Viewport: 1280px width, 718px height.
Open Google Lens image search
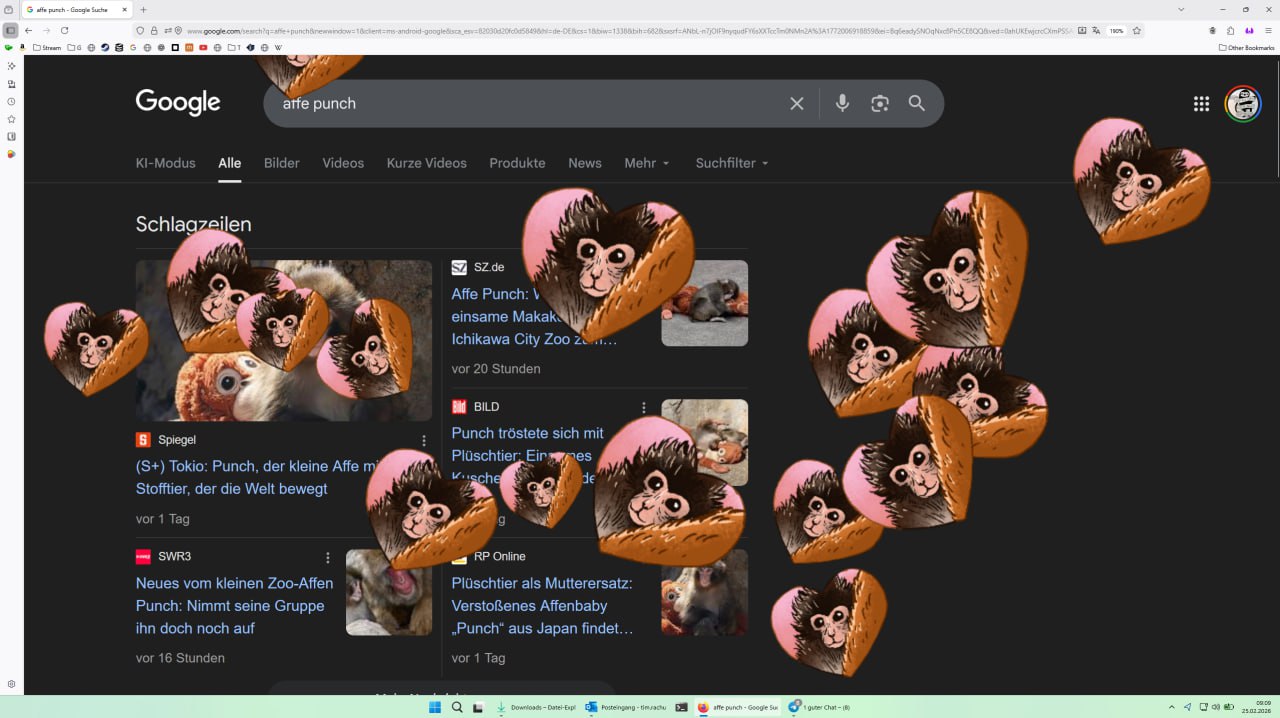pos(880,104)
